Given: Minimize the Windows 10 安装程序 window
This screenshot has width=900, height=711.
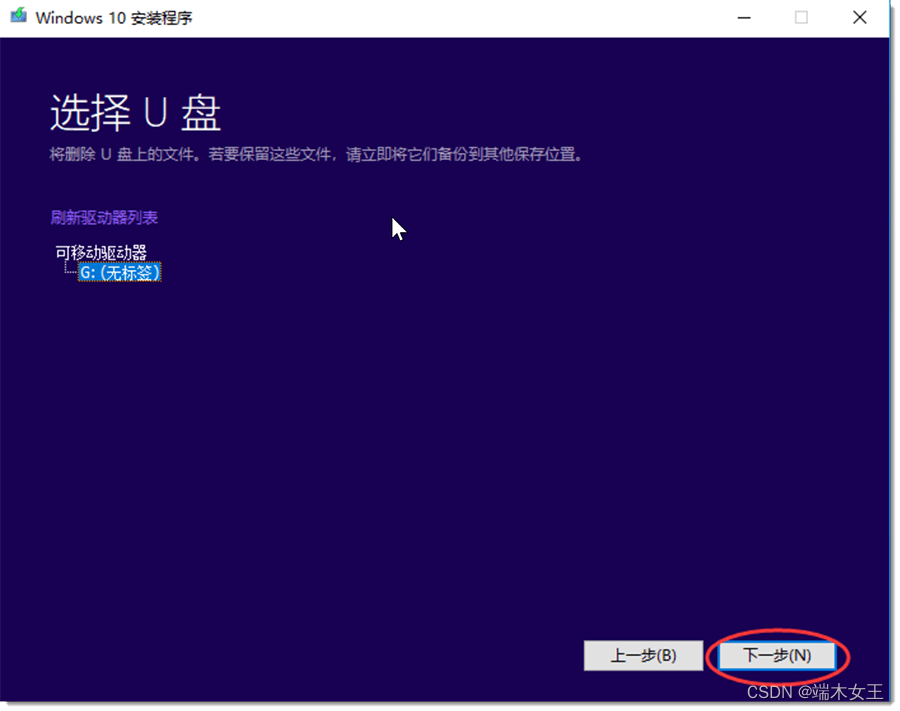Looking at the screenshot, I should click(x=744, y=18).
